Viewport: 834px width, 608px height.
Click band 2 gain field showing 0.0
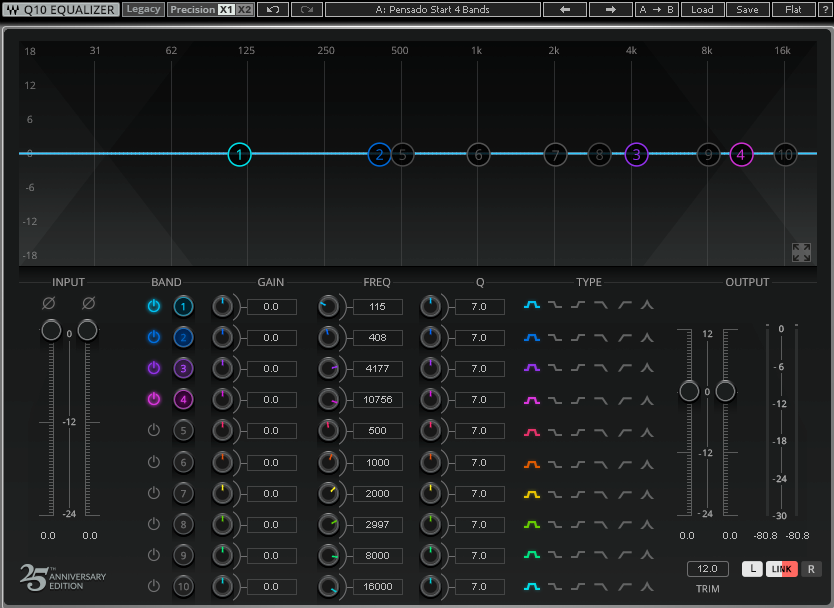(x=271, y=338)
